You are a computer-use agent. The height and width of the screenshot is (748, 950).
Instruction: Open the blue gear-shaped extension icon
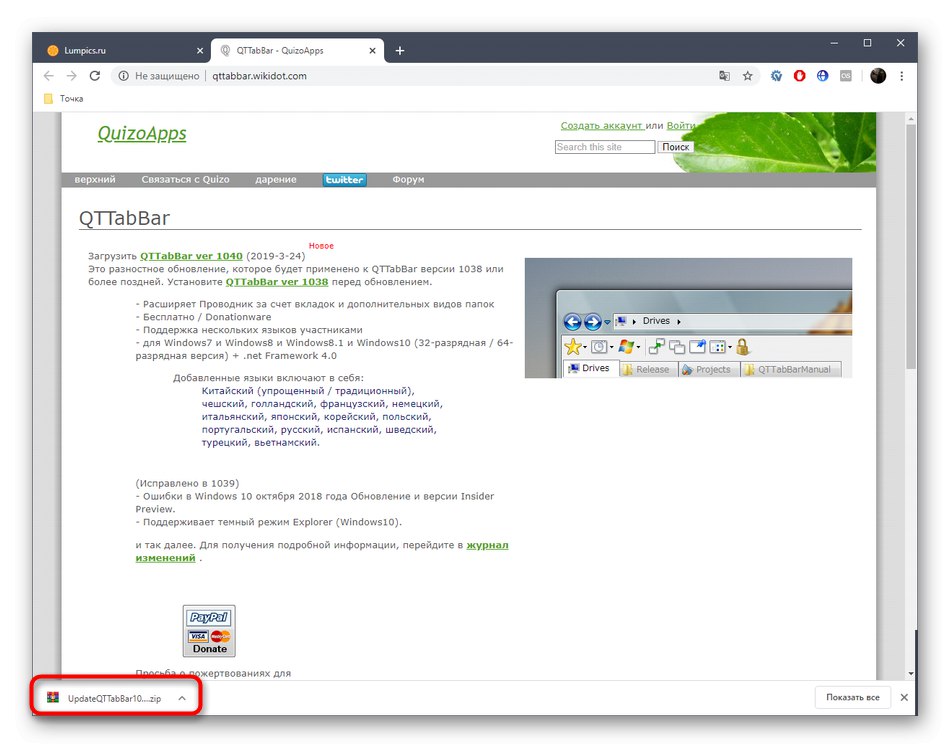coord(776,76)
